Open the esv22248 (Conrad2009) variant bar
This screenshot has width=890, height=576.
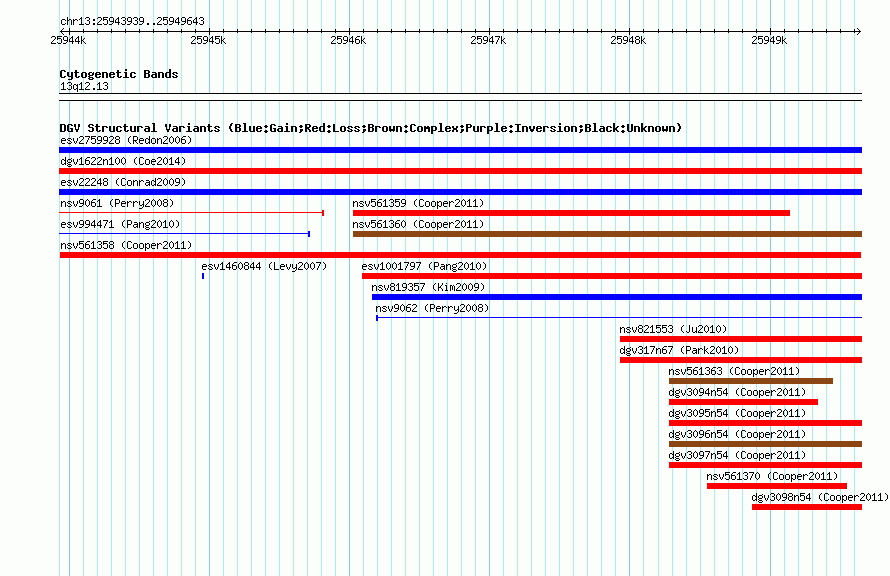[460, 192]
